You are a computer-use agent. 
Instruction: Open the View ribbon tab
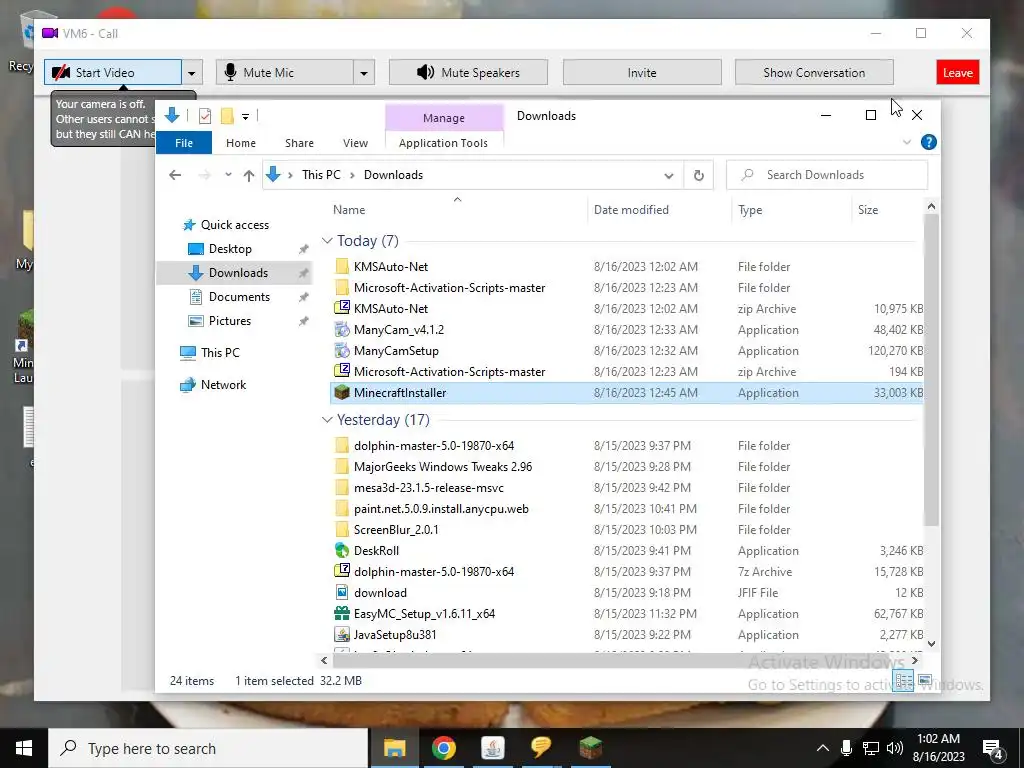[x=355, y=142]
